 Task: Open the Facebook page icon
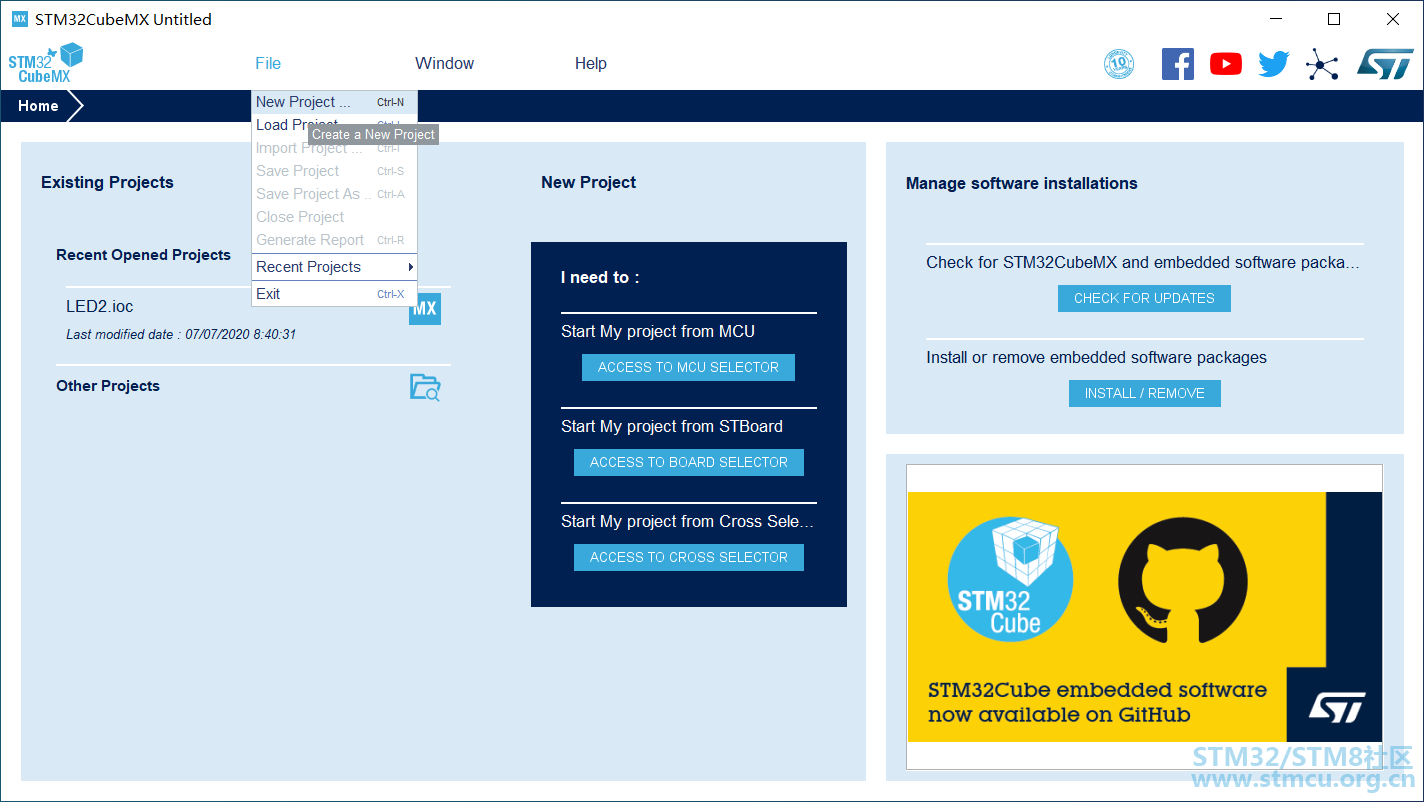(x=1178, y=64)
